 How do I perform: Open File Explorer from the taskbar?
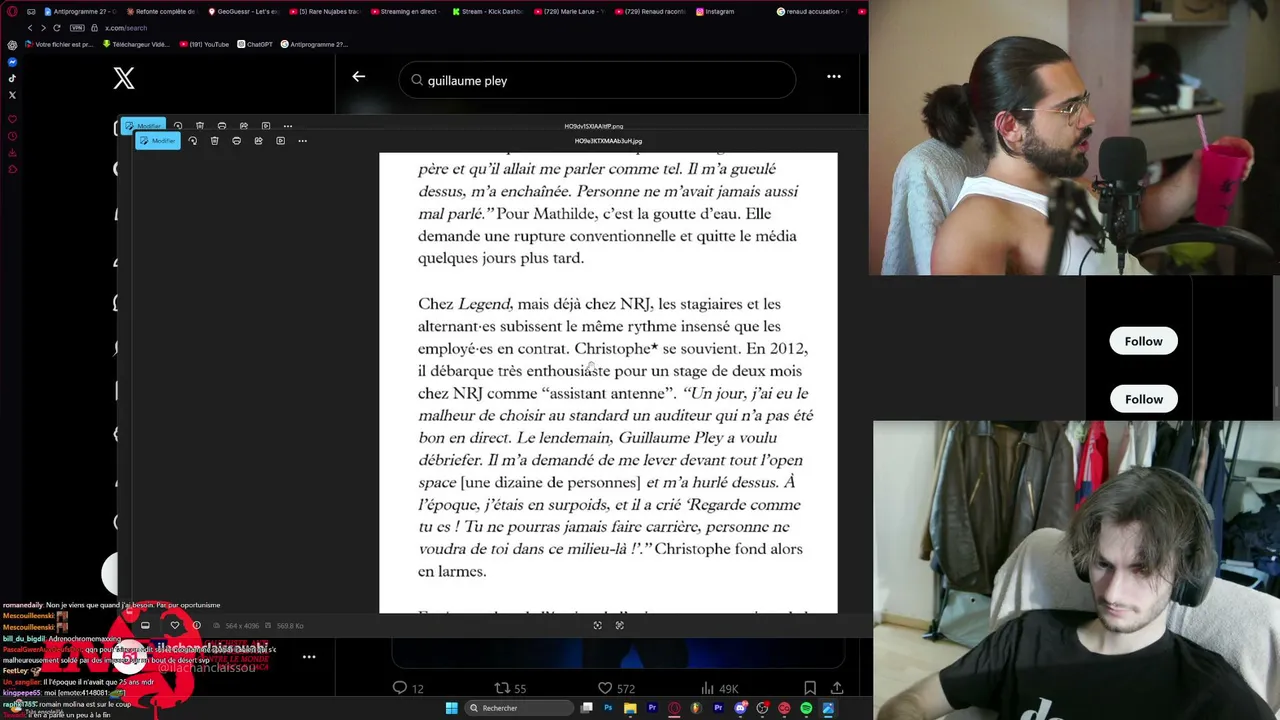(x=630, y=708)
